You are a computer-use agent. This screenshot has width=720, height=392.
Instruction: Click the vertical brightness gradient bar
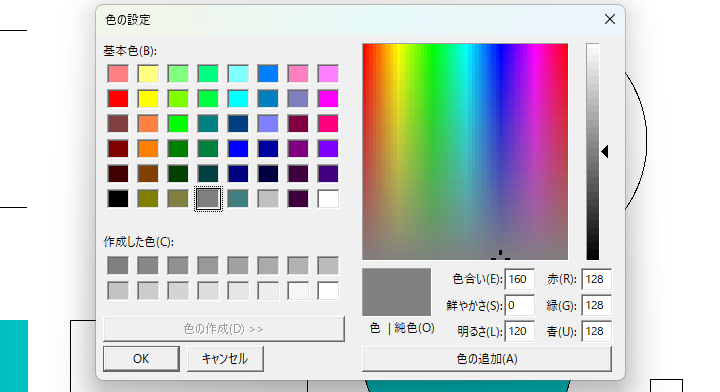(x=592, y=151)
